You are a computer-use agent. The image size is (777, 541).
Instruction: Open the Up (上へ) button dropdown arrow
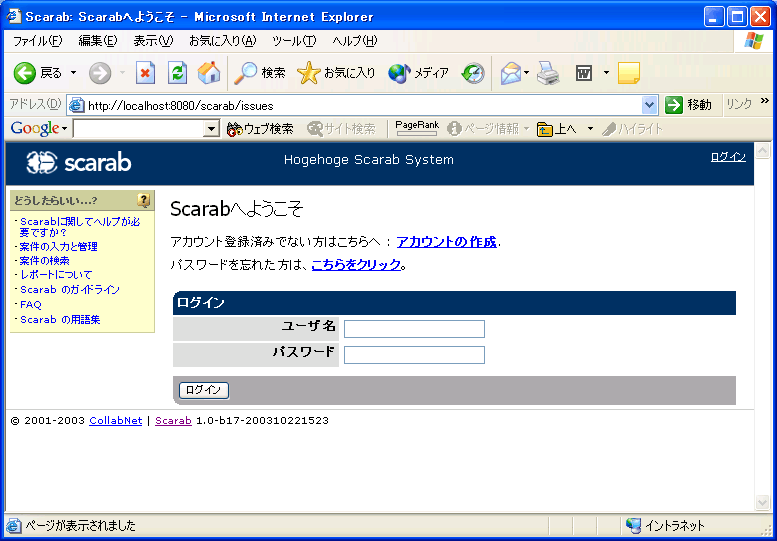click(590, 129)
